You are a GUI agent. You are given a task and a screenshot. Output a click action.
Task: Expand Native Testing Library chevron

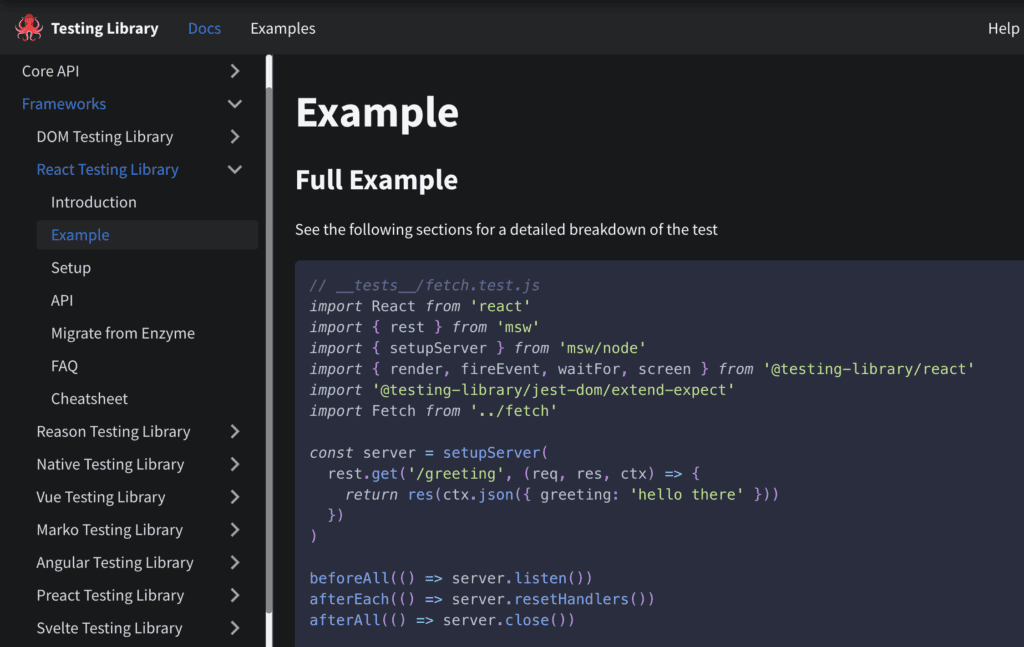coord(235,464)
